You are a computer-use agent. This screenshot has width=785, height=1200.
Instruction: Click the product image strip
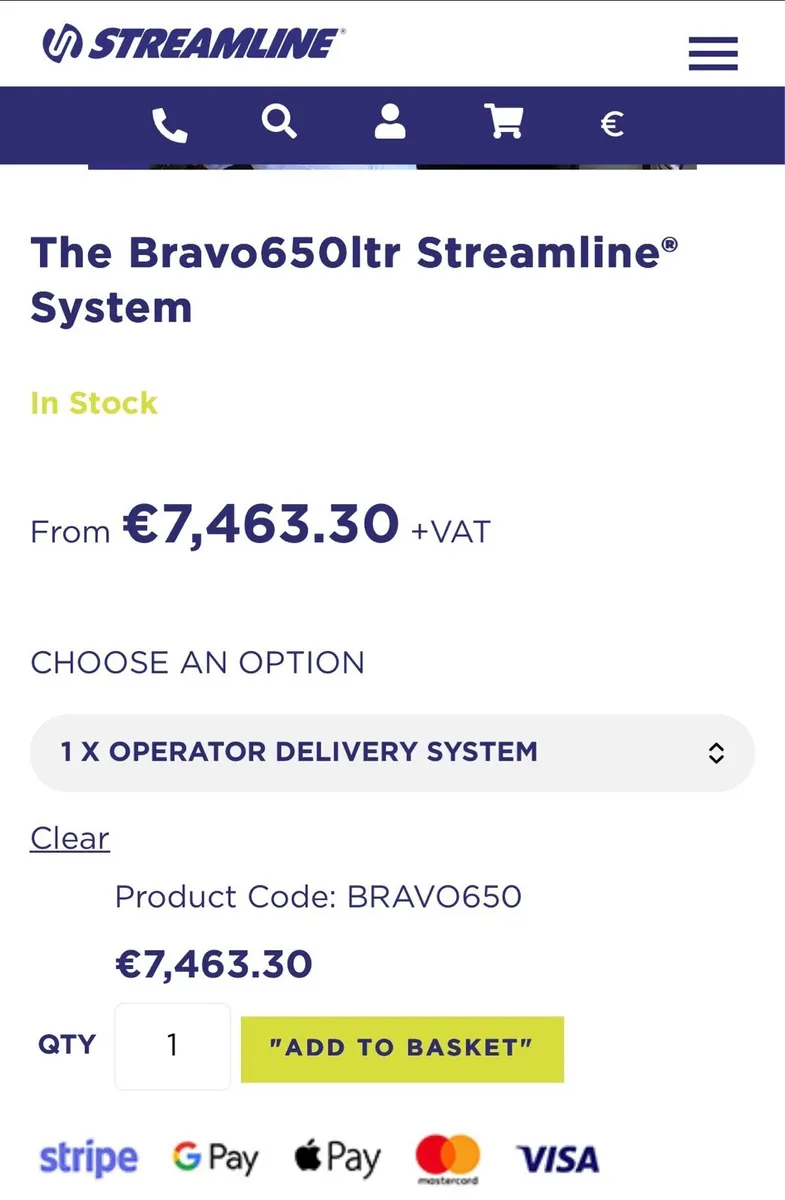tap(392, 166)
